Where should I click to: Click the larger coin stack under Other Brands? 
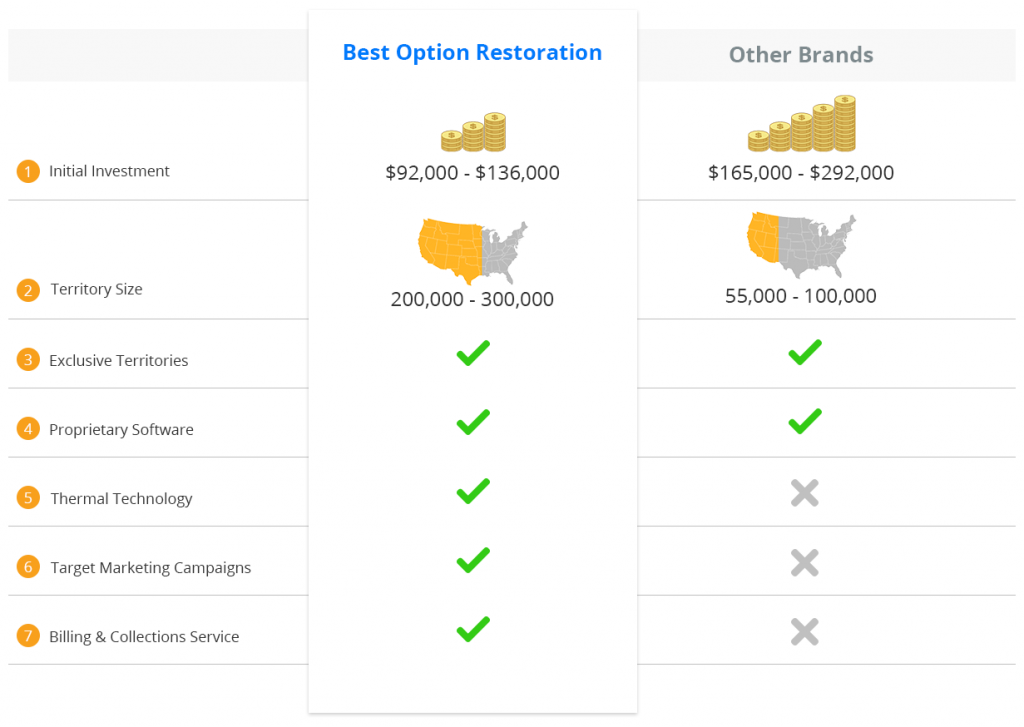tap(801, 123)
